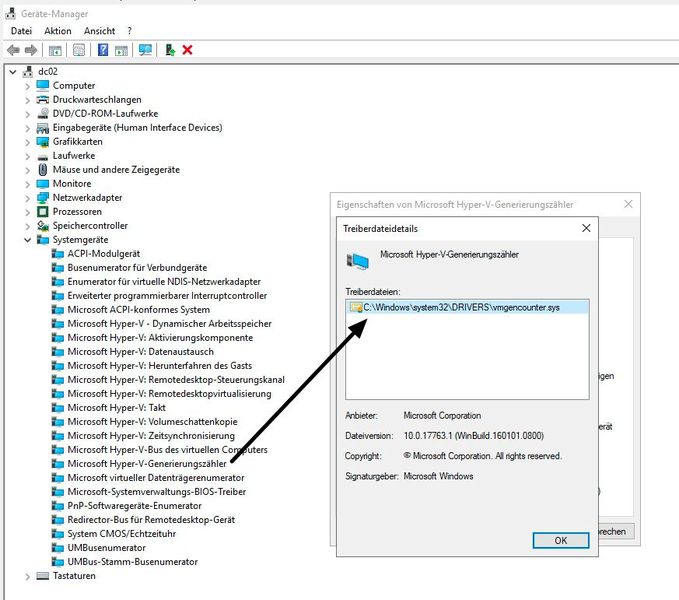Click the blue Help question mark icon
The width and height of the screenshot is (679, 600).
click(x=103, y=50)
